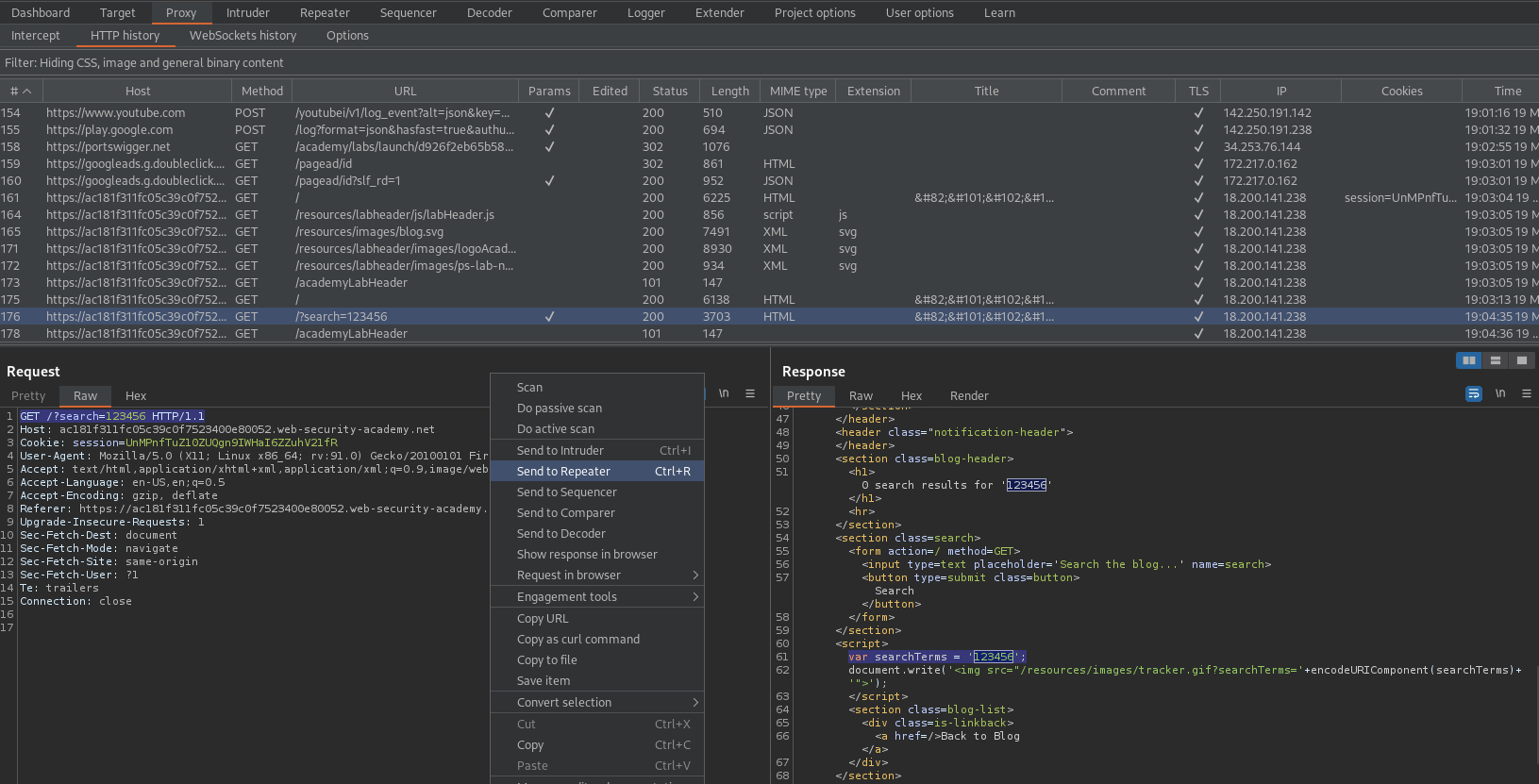This screenshot has height=784, width=1539.
Task: Switch to combined tabbed layout view
Action: click(x=1521, y=360)
